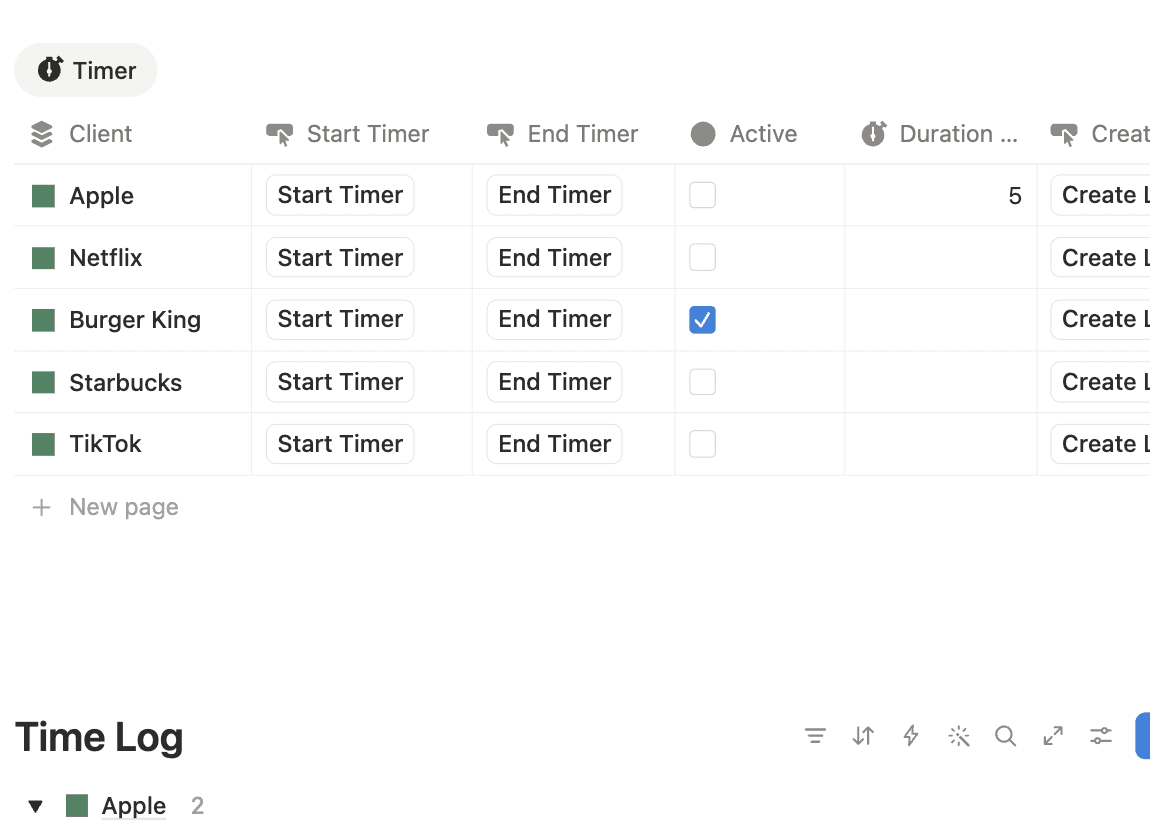This screenshot has height=826, width=1150.
Task: Click the green page icon for Burger King
Action: [43, 320]
